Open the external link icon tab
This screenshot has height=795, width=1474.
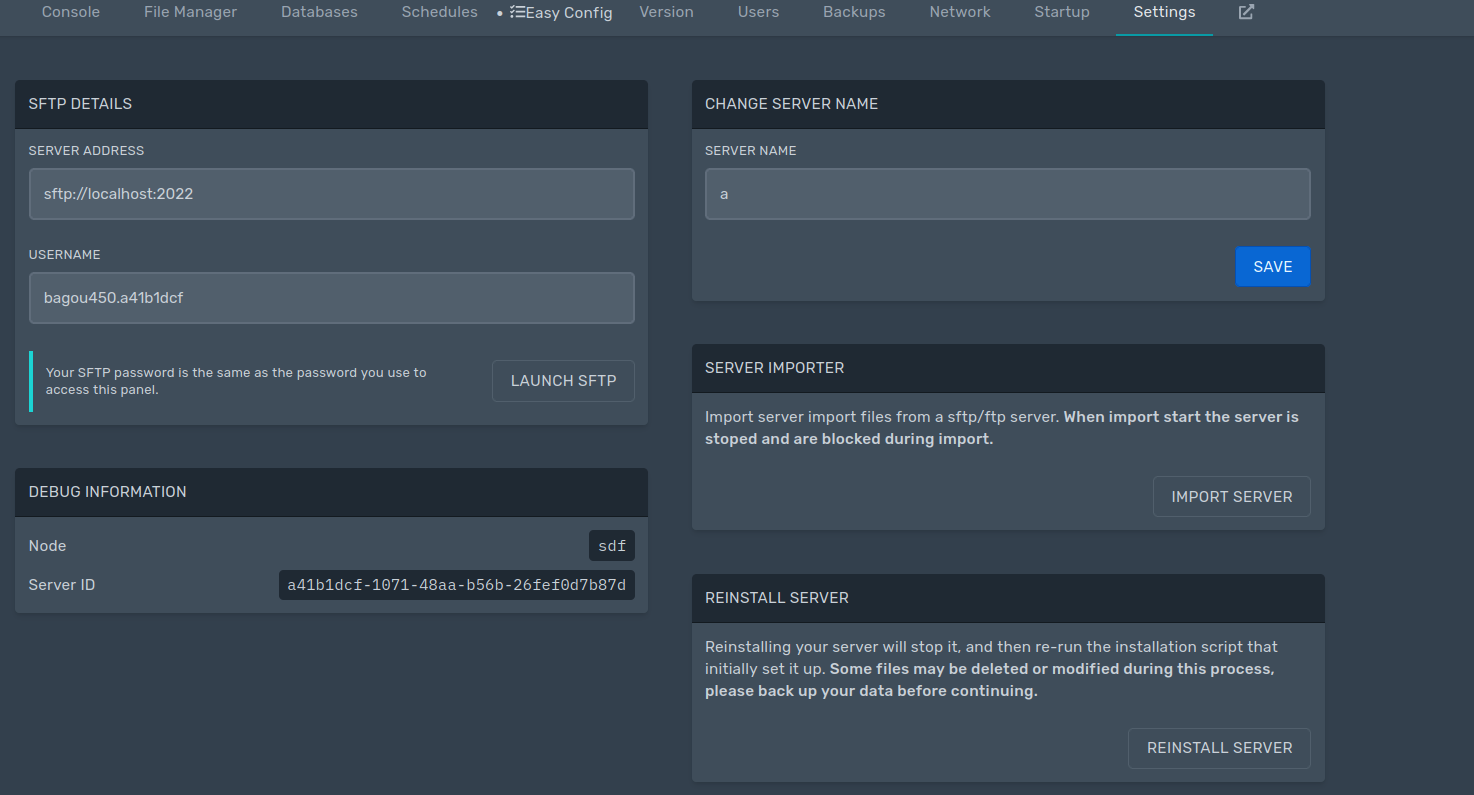coord(1246,13)
